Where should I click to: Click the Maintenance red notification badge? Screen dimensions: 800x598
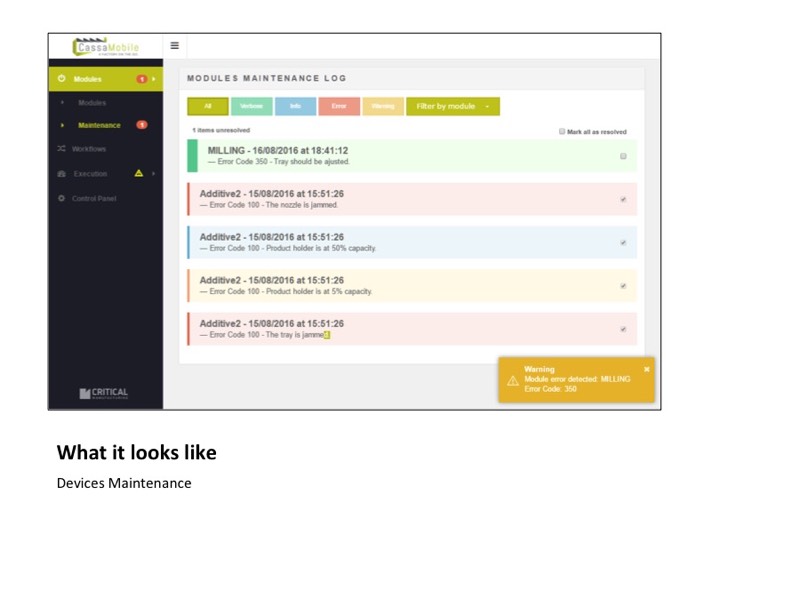tap(142, 125)
